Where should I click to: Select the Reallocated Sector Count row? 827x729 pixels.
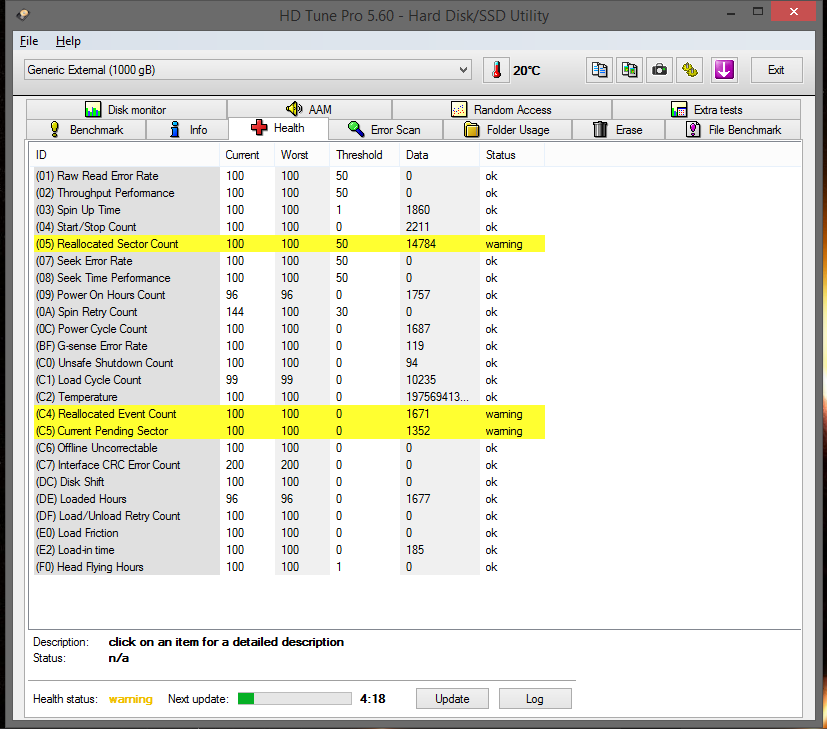click(289, 244)
